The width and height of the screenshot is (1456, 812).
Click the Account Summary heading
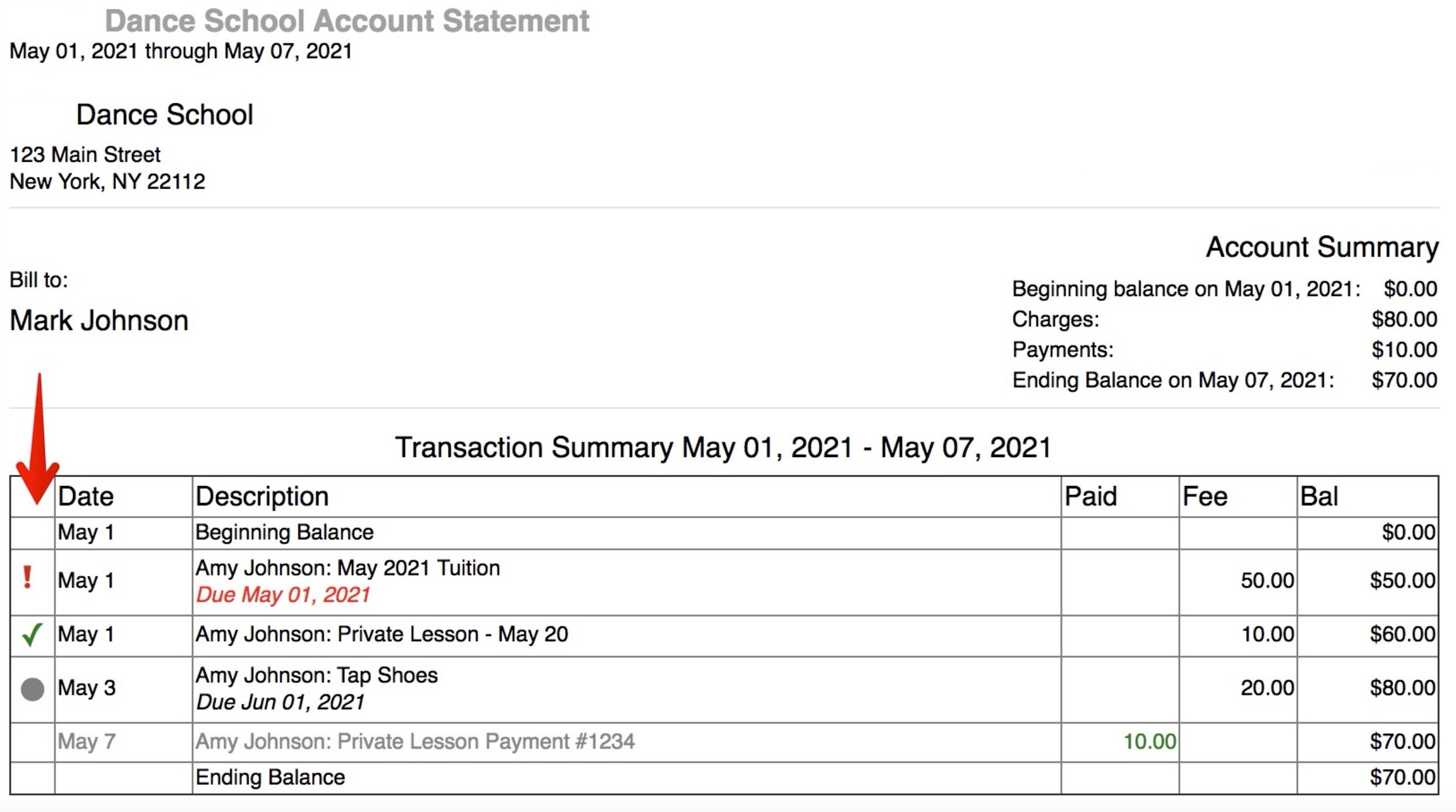point(1322,247)
